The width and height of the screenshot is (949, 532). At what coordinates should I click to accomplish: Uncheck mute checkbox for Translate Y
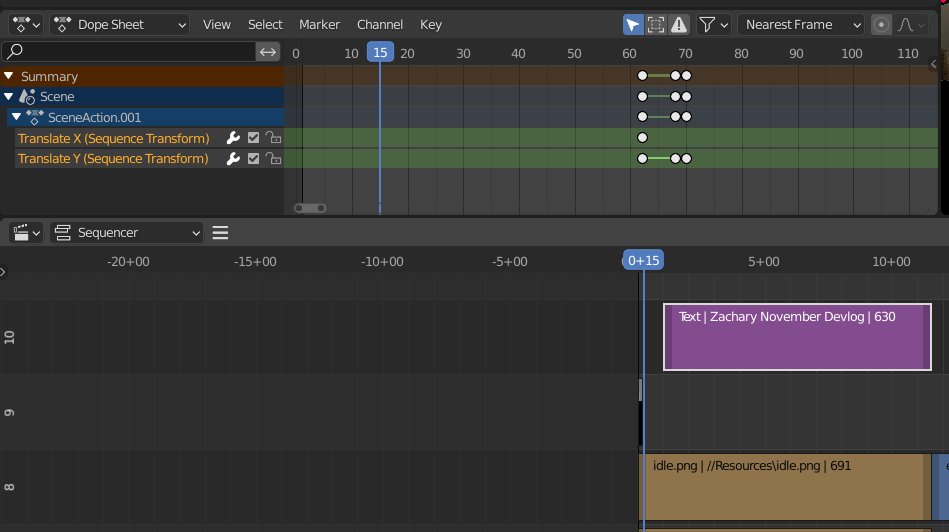(x=253, y=159)
